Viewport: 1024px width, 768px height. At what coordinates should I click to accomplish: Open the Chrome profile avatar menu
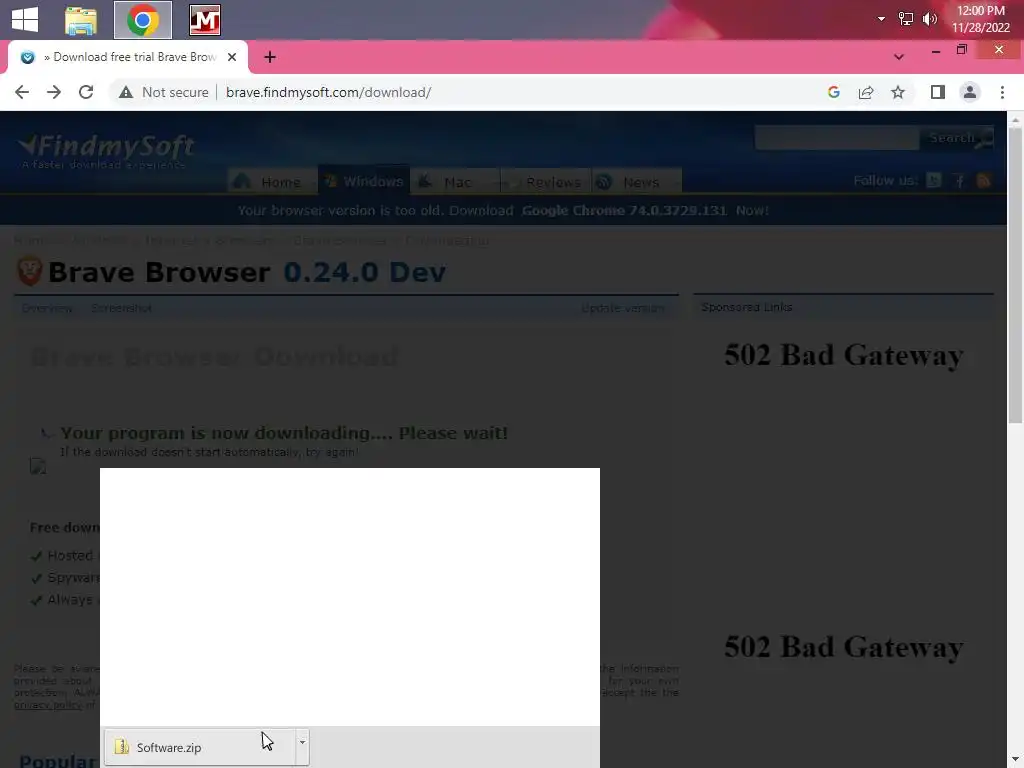[970, 92]
